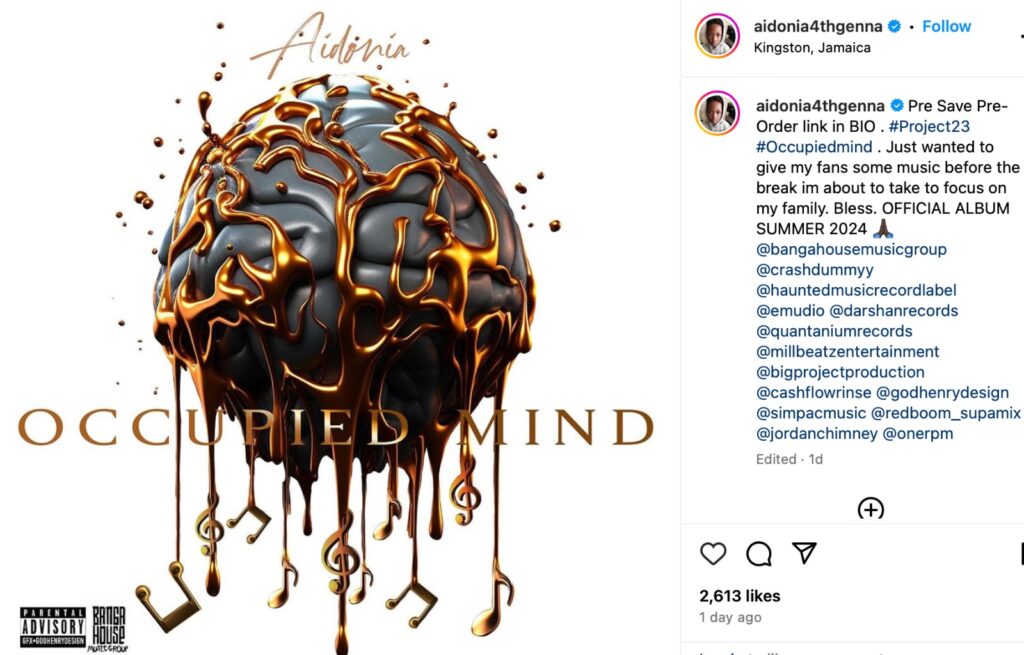1024x655 pixels.
Task: Visit the @onerpm profile
Action: [918, 434]
